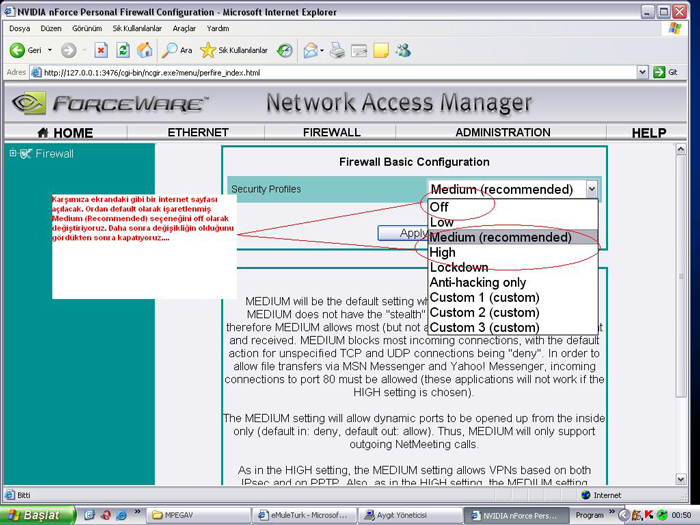Select High security profile option
Viewport: 700px width, 525px height.
click(x=512, y=252)
